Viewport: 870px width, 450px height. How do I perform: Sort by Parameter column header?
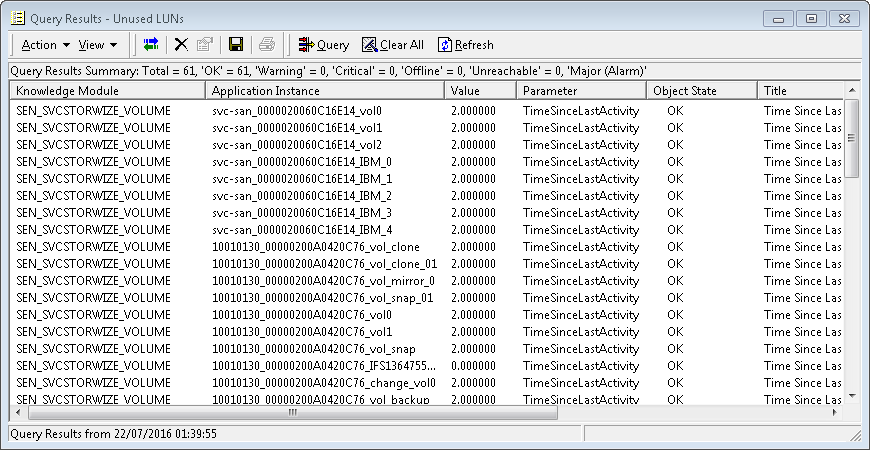[x=581, y=90]
